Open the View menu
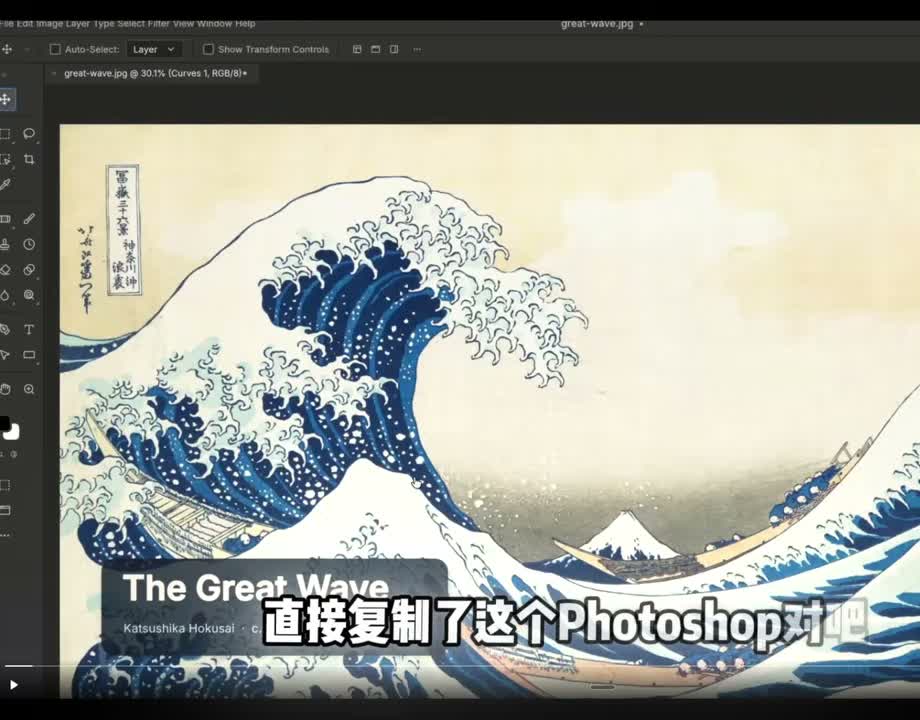Image resolution: width=920 pixels, height=720 pixels. click(184, 23)
